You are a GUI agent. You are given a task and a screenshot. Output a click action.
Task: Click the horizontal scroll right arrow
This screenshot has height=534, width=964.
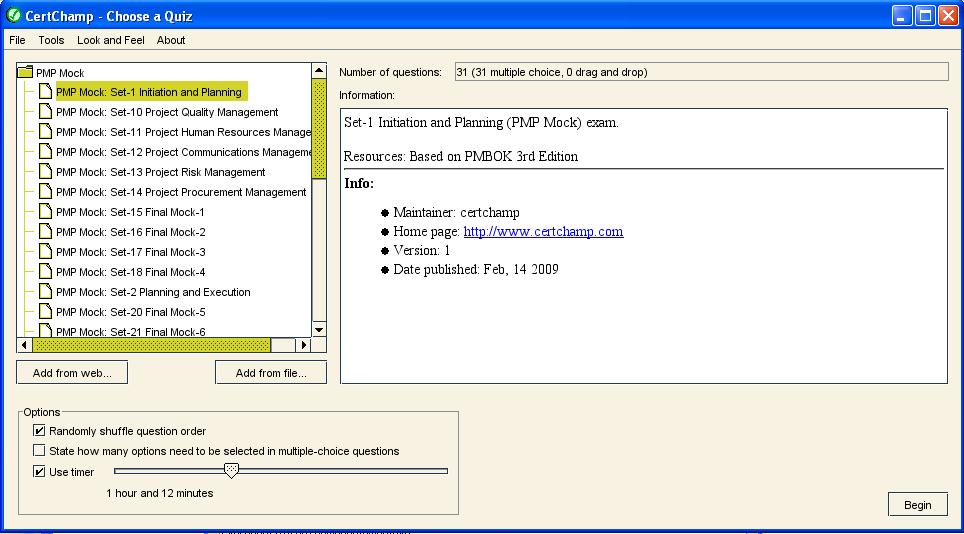pyautogui.click(x=302, y=345)
